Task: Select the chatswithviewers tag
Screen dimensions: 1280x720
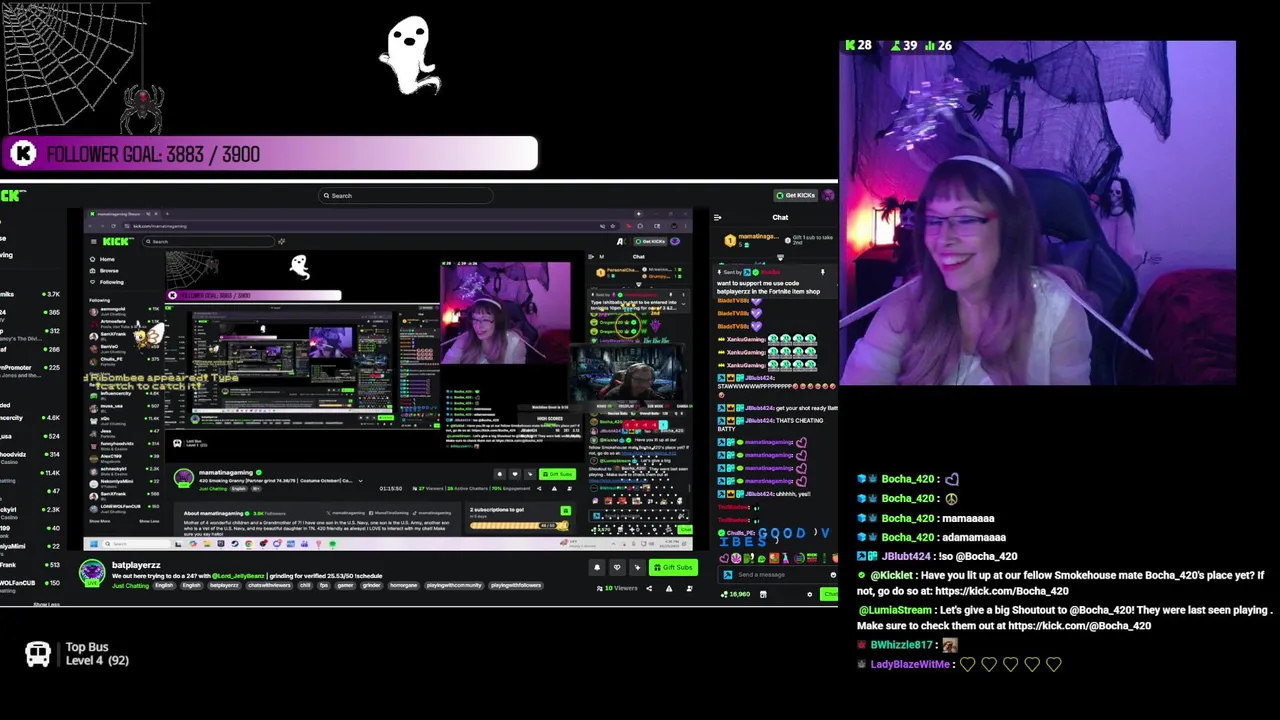Action: coord(269,586)
